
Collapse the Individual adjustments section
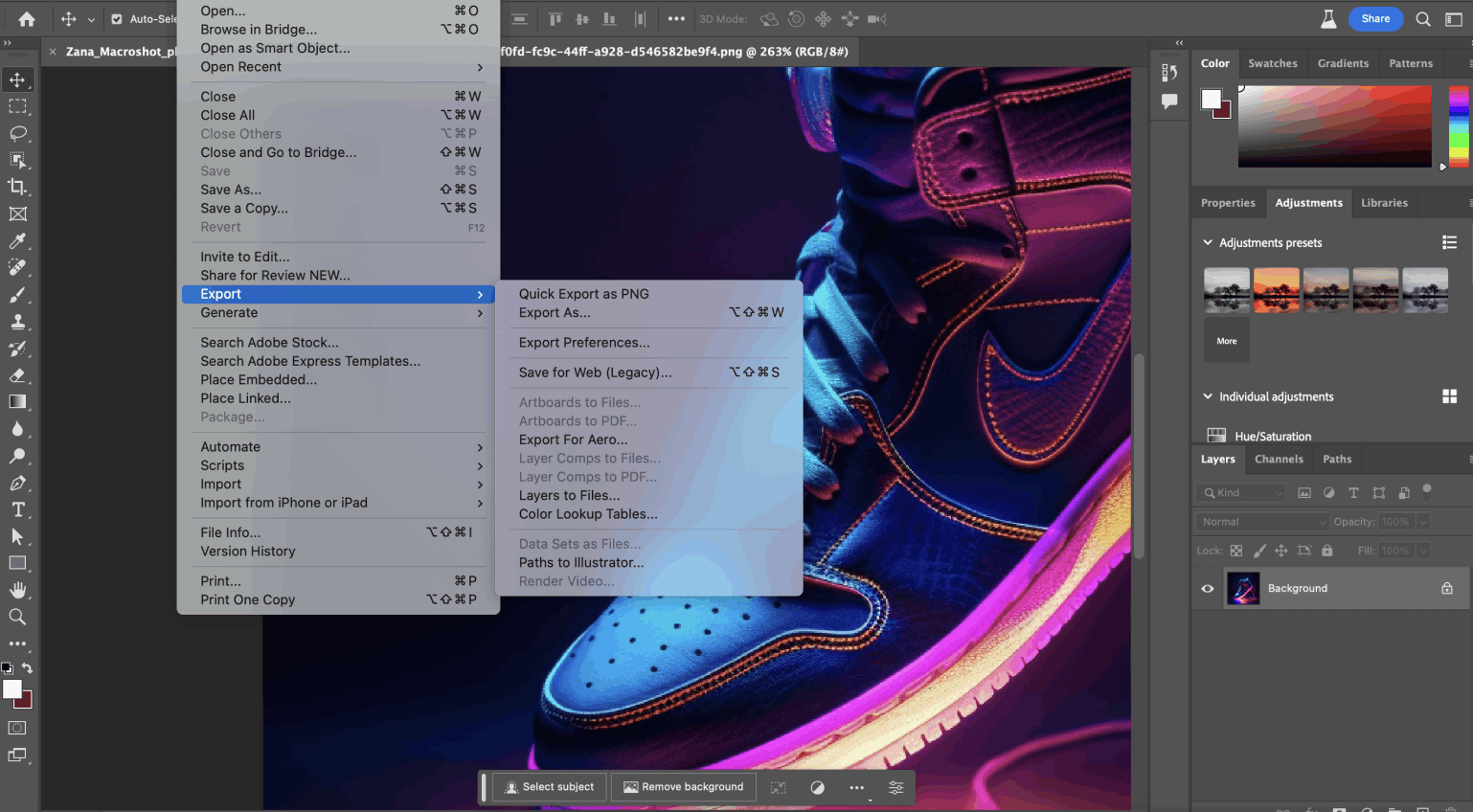click(x=1208, y=396)
